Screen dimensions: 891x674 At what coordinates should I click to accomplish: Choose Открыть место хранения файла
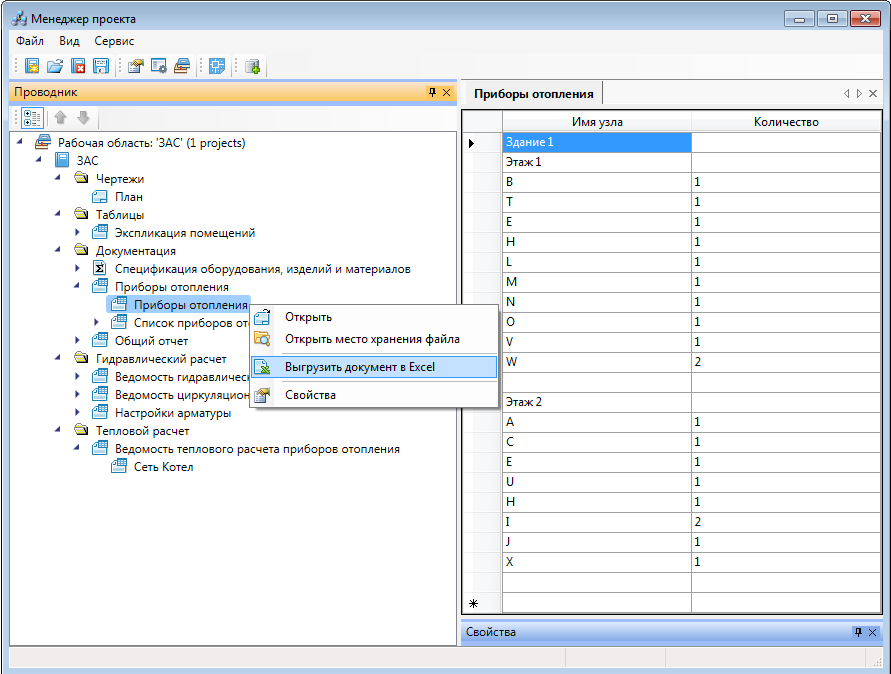coord(374,339)
